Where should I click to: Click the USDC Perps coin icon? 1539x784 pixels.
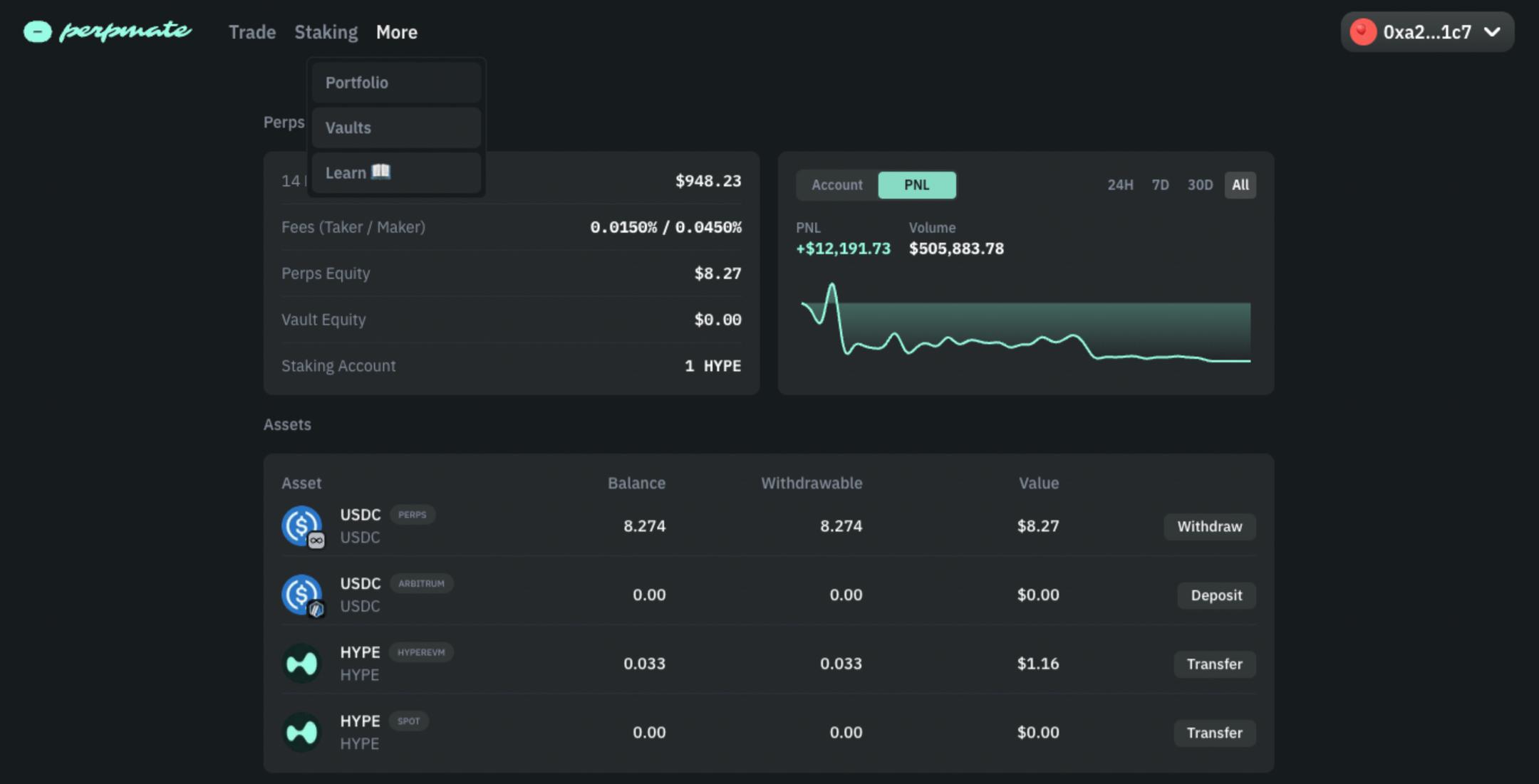[302, 526]
